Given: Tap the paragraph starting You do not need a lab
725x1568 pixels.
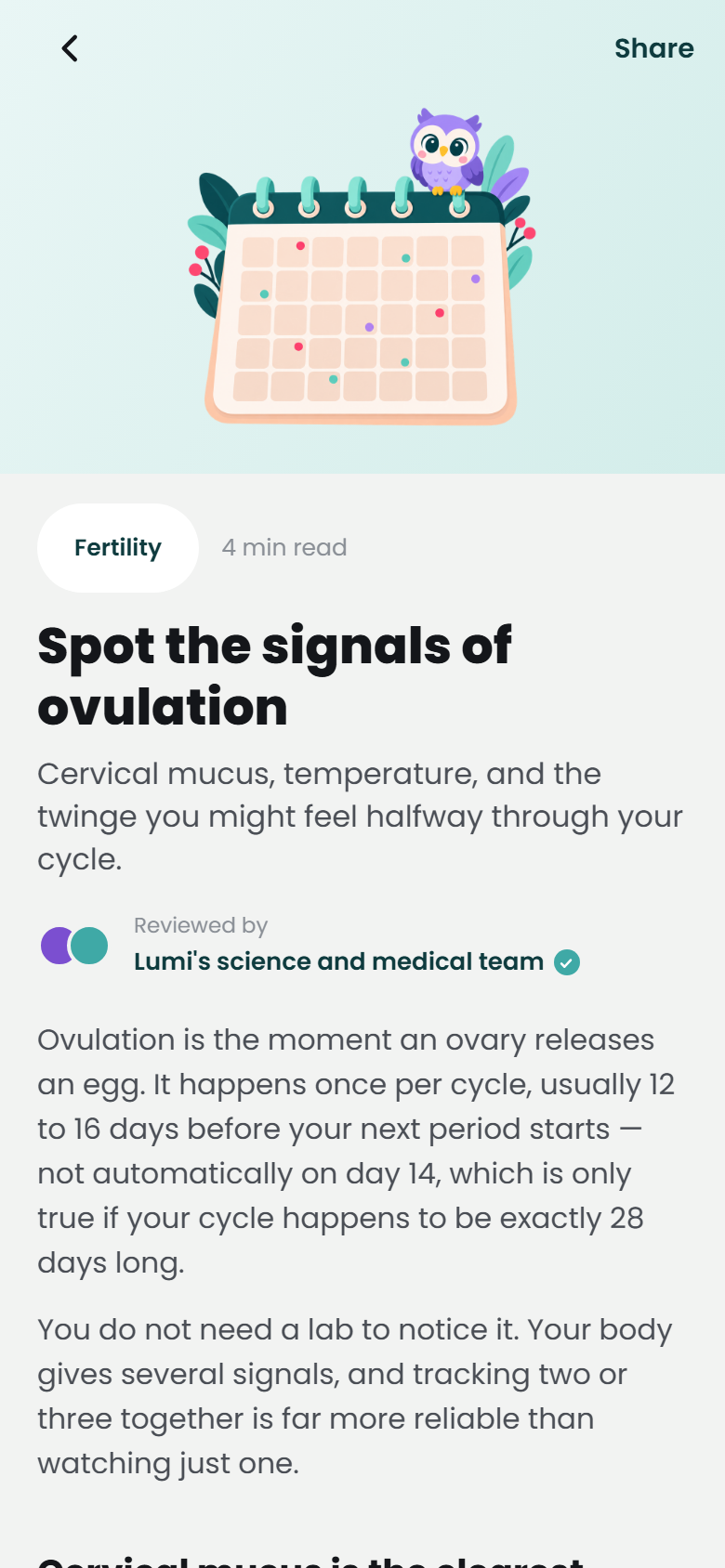Looking at the screenshot, I should (354, 1396).
